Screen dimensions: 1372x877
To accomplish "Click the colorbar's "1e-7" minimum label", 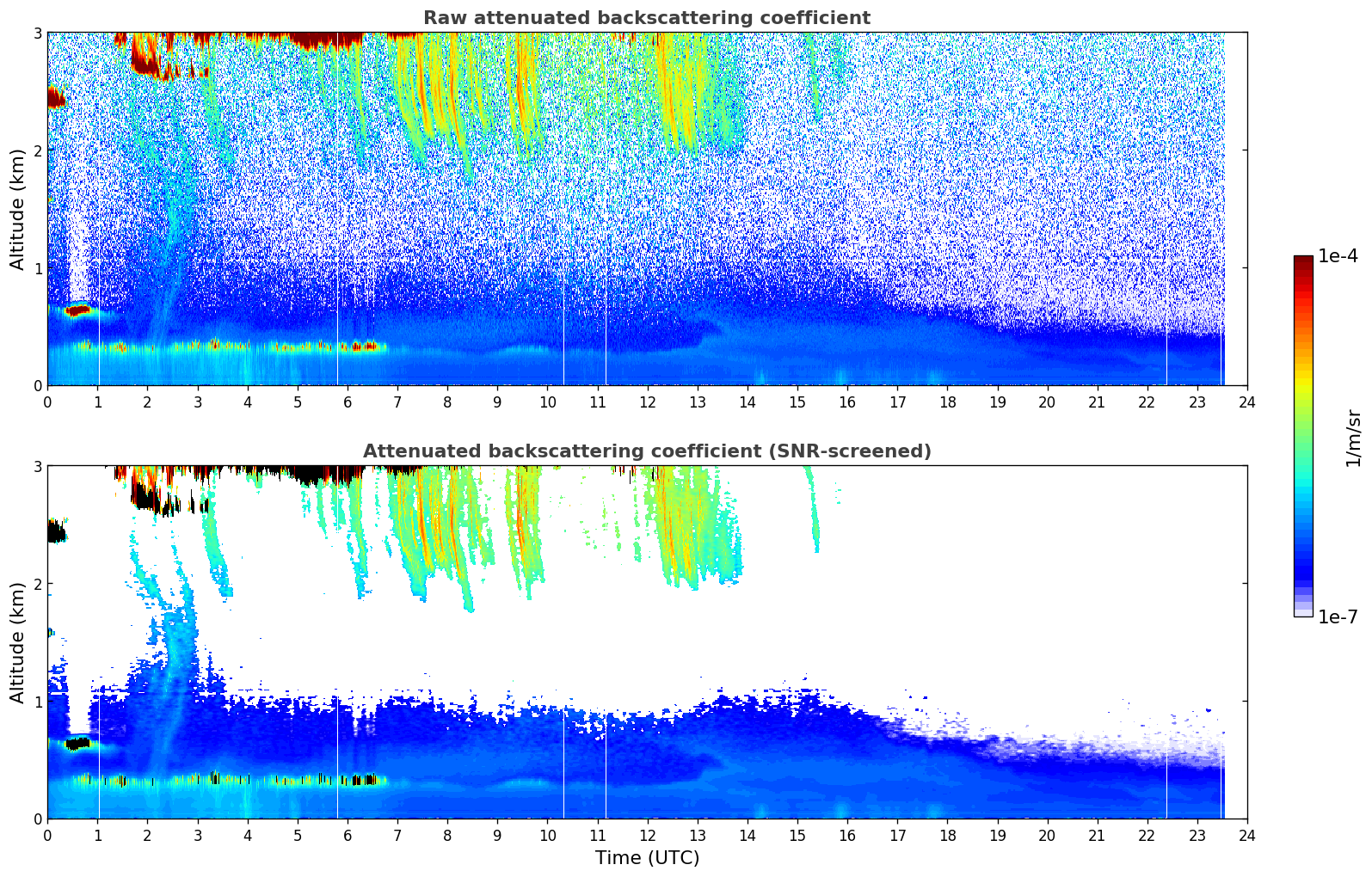I will (1338, 616).
